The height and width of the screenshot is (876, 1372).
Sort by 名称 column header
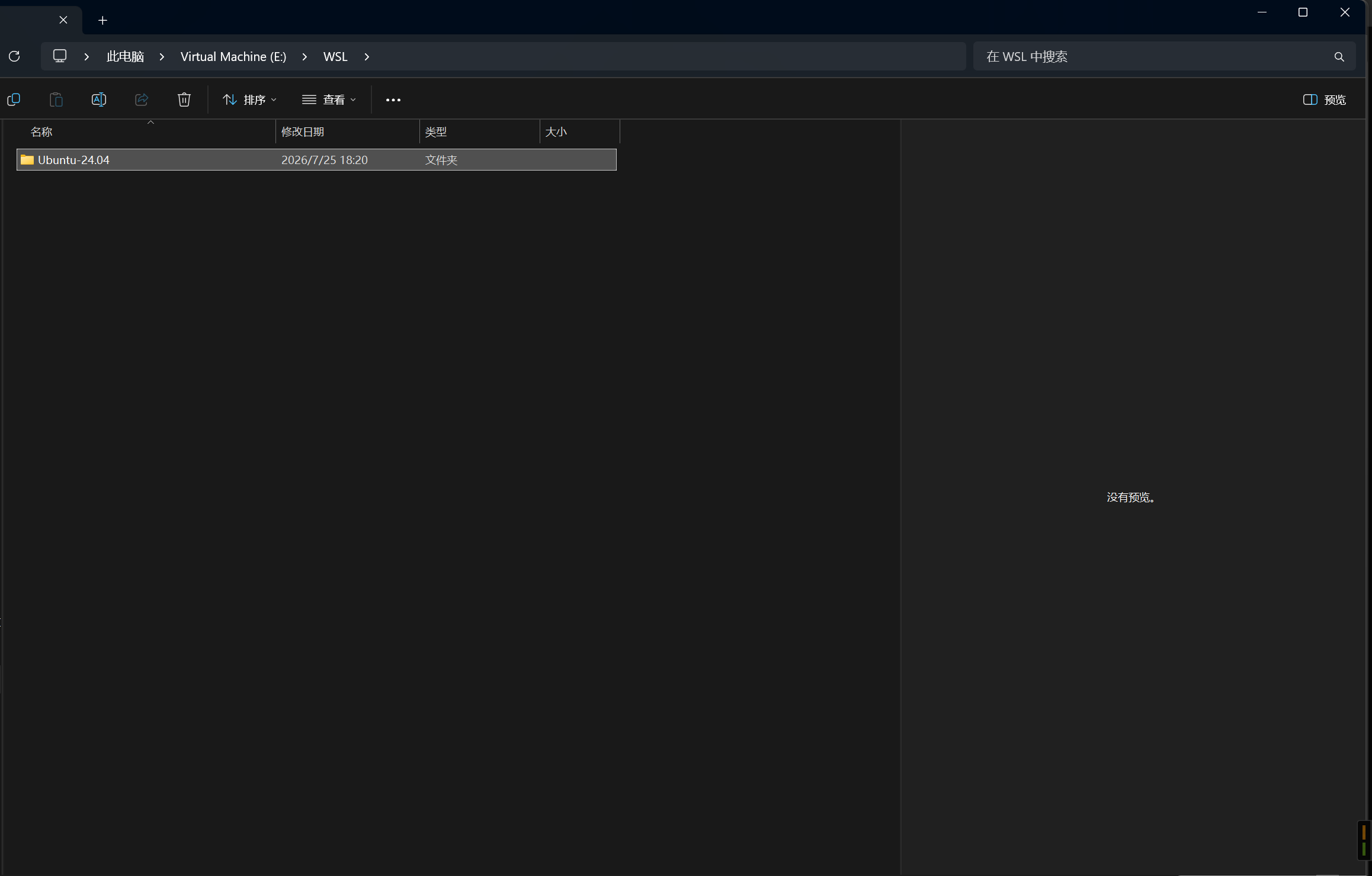coord(145,131)
